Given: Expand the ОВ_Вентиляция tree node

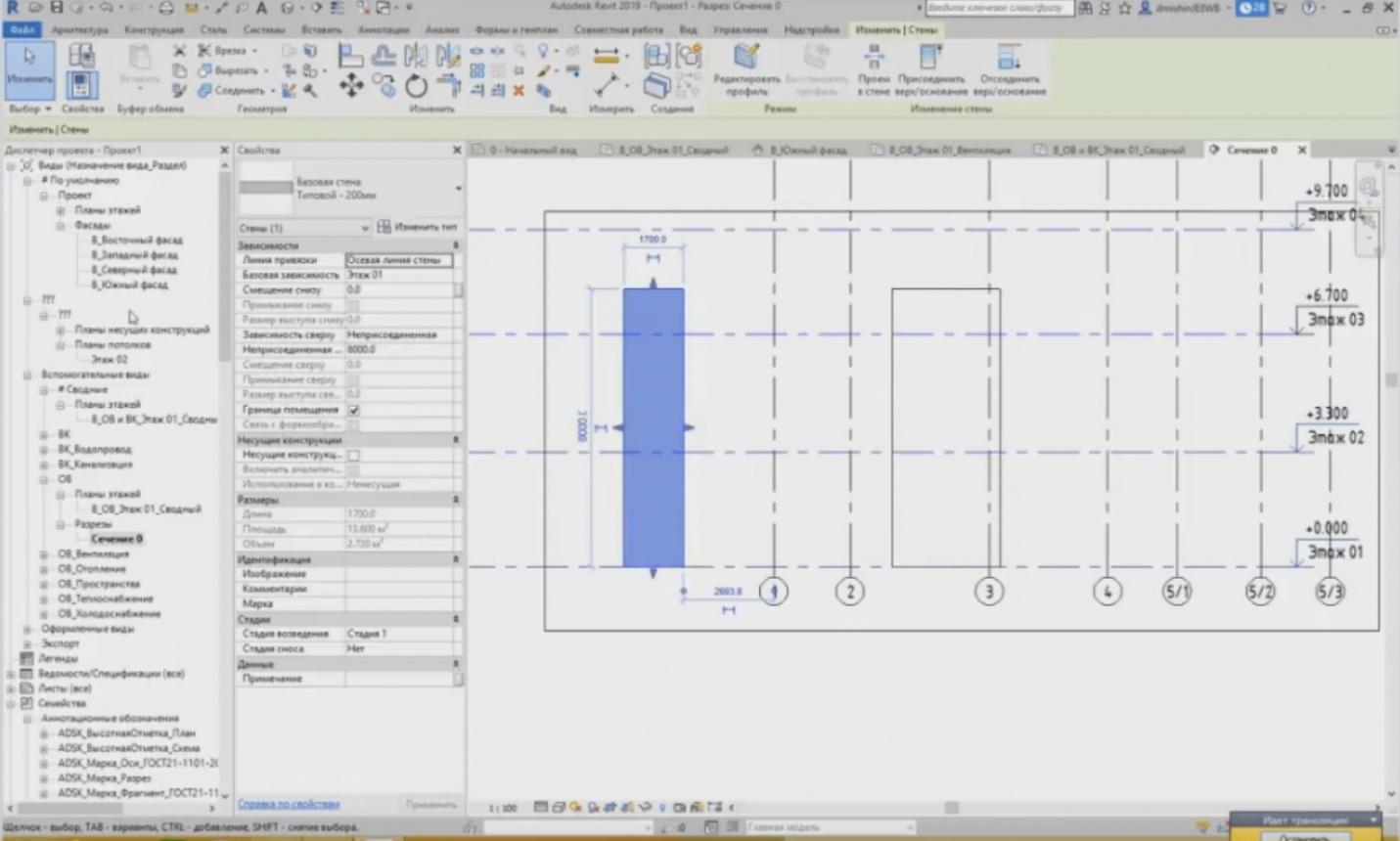Looking at the screenshot, I should 44,554.
